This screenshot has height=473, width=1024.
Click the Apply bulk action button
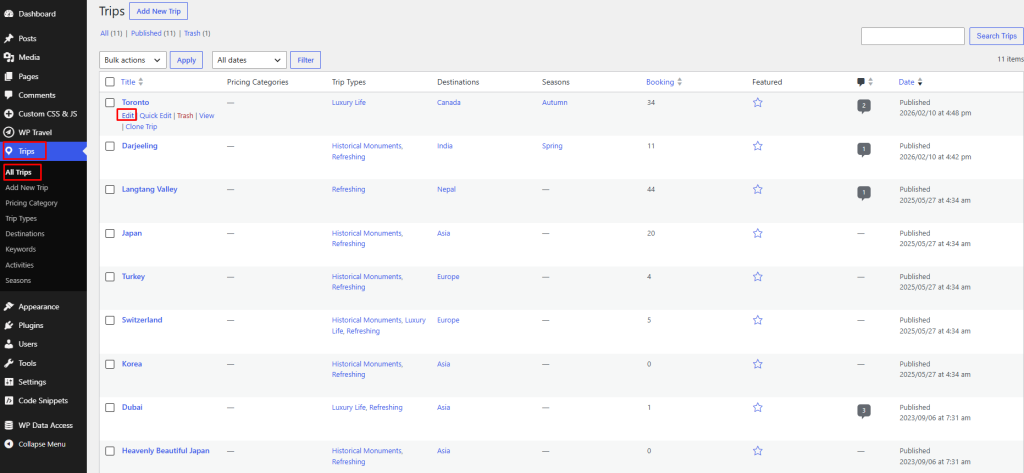pos(186,60)
